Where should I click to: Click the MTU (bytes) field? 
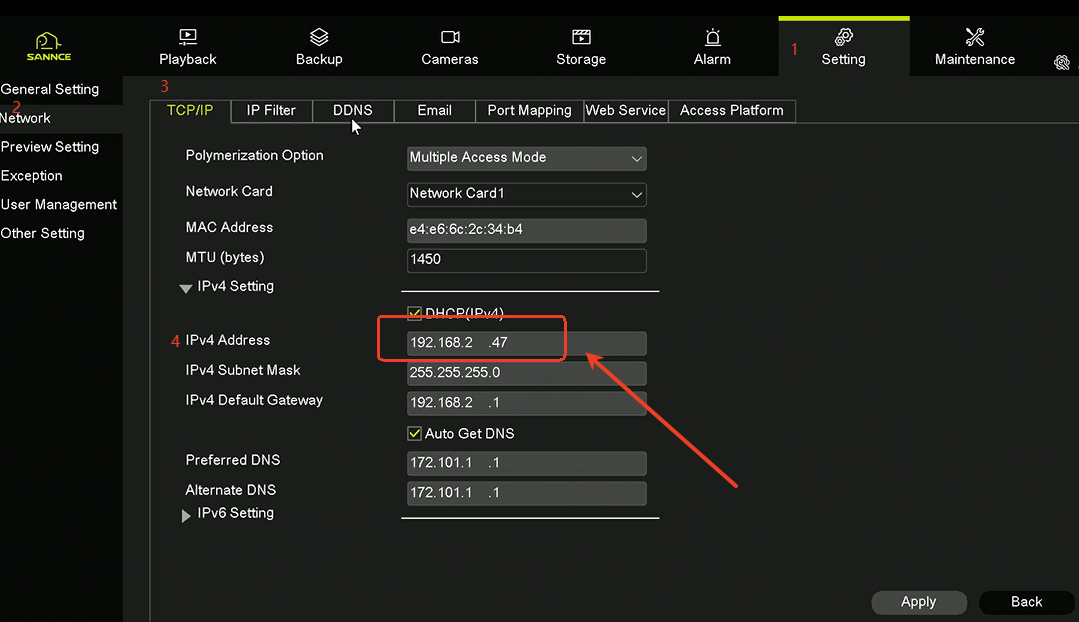pos(526,260)
